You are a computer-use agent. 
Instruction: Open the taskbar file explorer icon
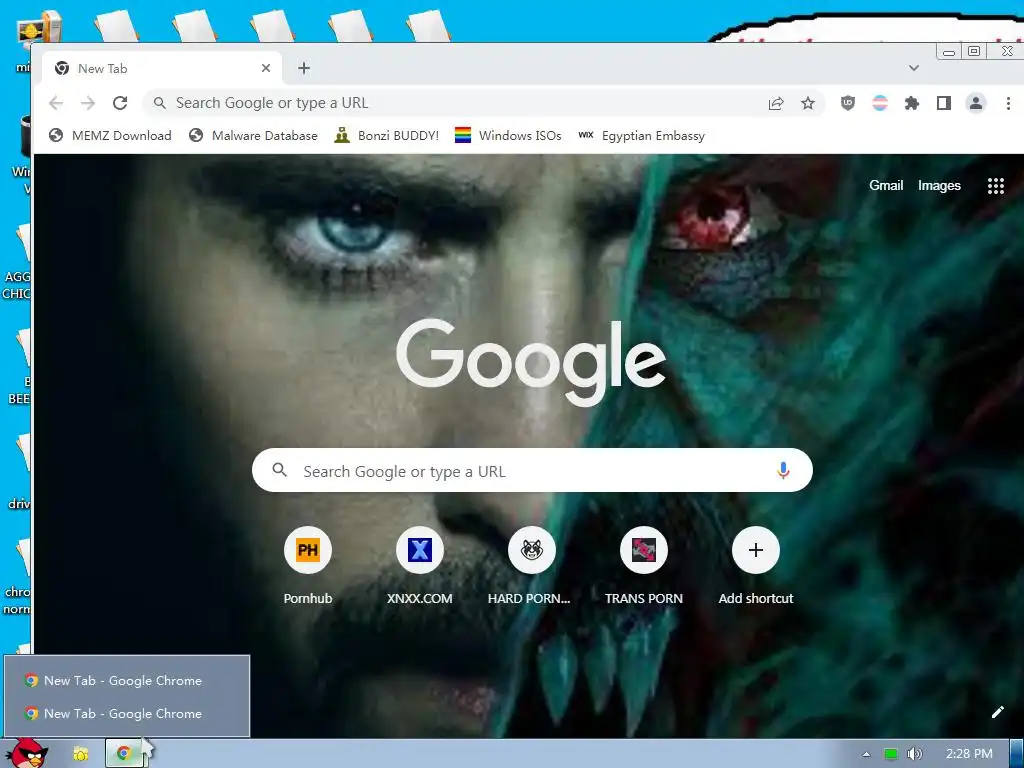click(x=81, y=754)
